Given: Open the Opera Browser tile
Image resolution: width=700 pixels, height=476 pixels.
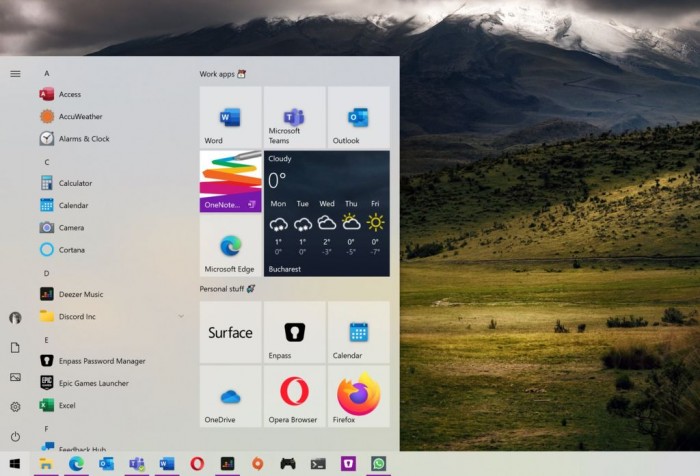Looking at the screenshot, I should coord(295,397).
